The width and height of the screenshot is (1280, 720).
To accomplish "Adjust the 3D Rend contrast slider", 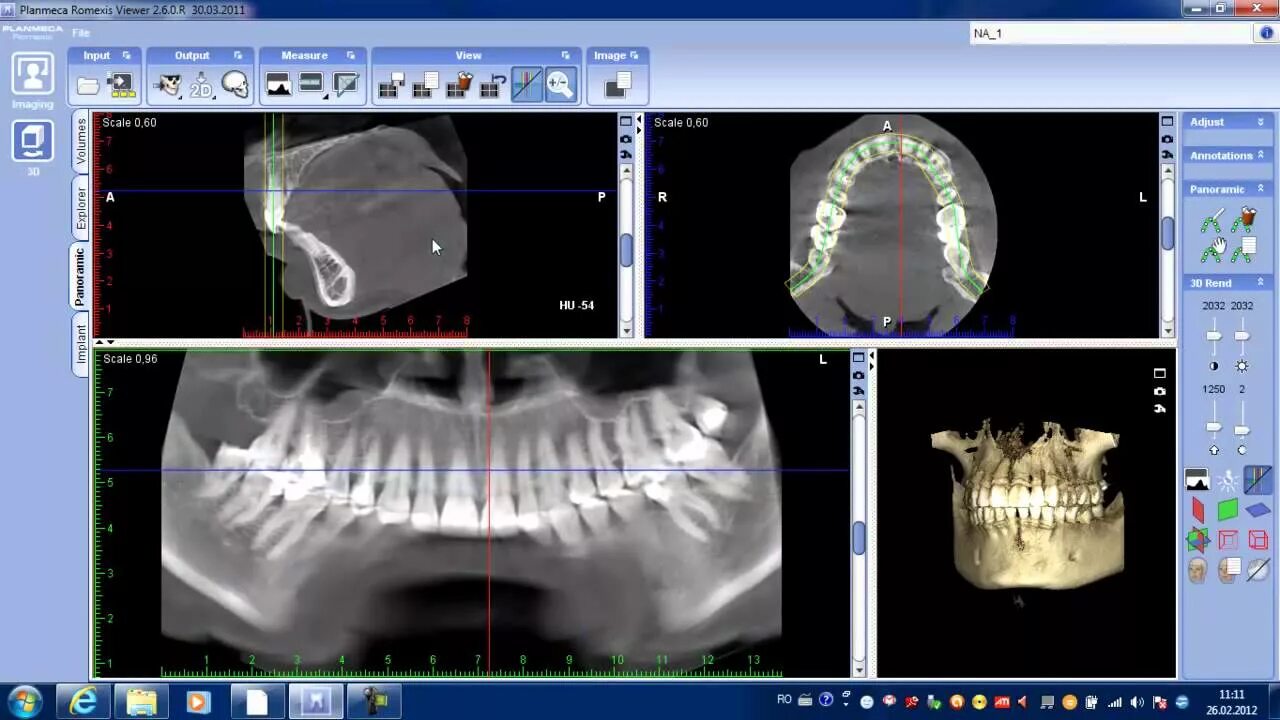I will tap(1213, 337).
